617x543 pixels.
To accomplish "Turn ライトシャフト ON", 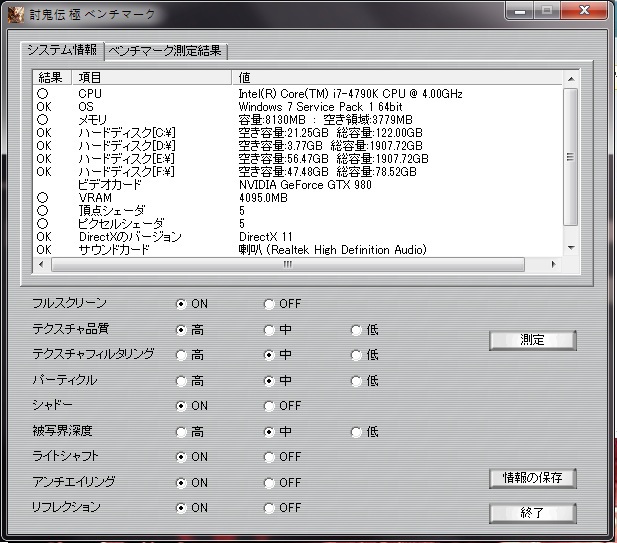I will pyautogui.click(x=181, y=457).
